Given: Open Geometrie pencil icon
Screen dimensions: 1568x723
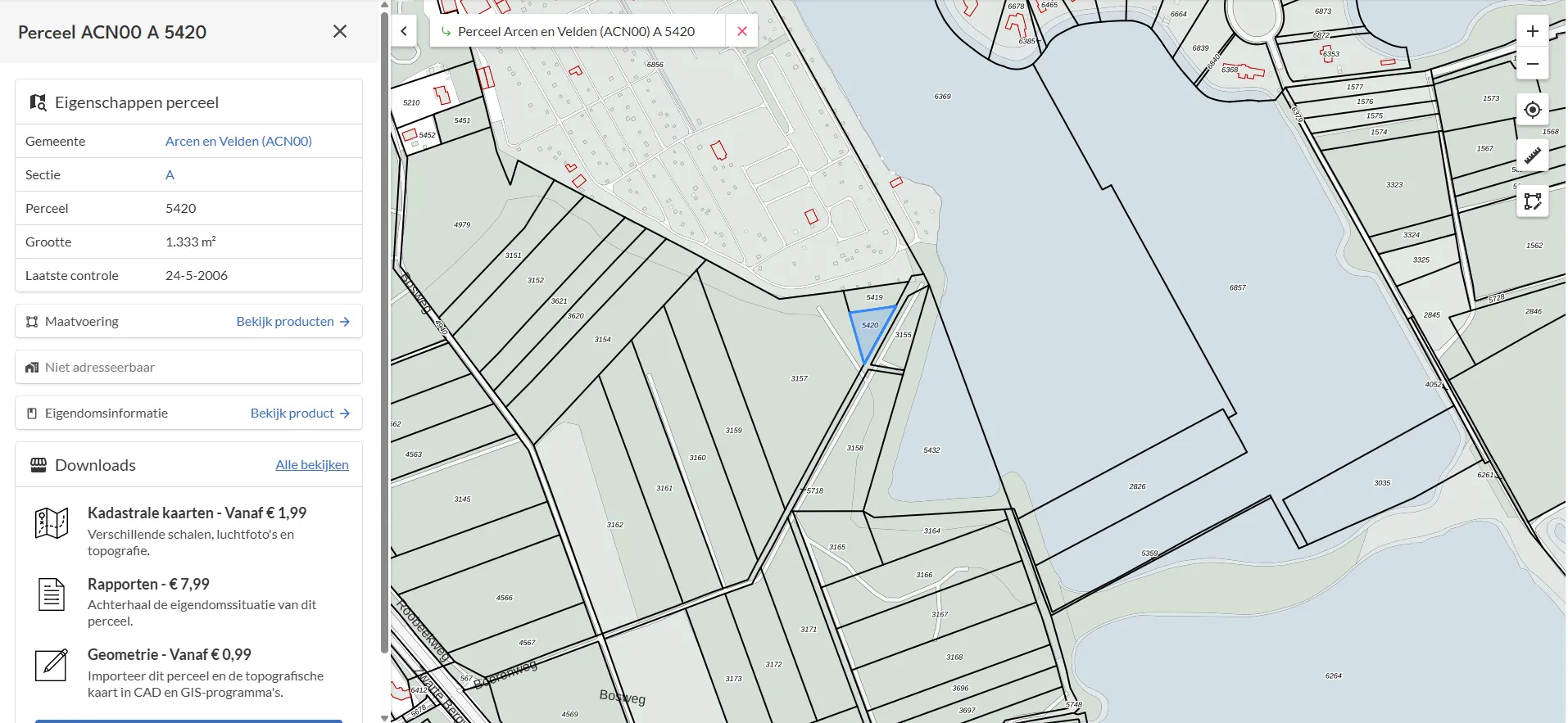Looking at the screenshot, I should click(x=52, y=664).
